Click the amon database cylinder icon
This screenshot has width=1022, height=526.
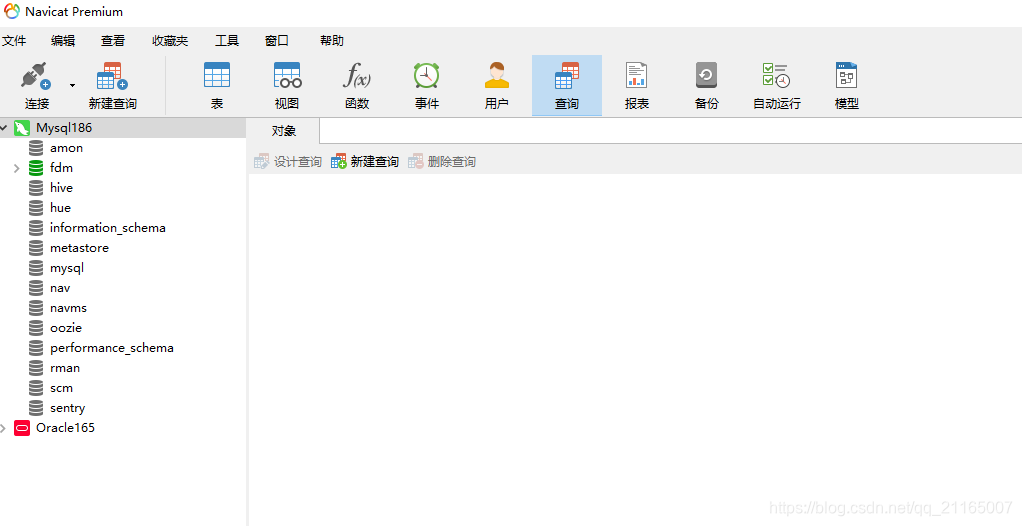36,148
